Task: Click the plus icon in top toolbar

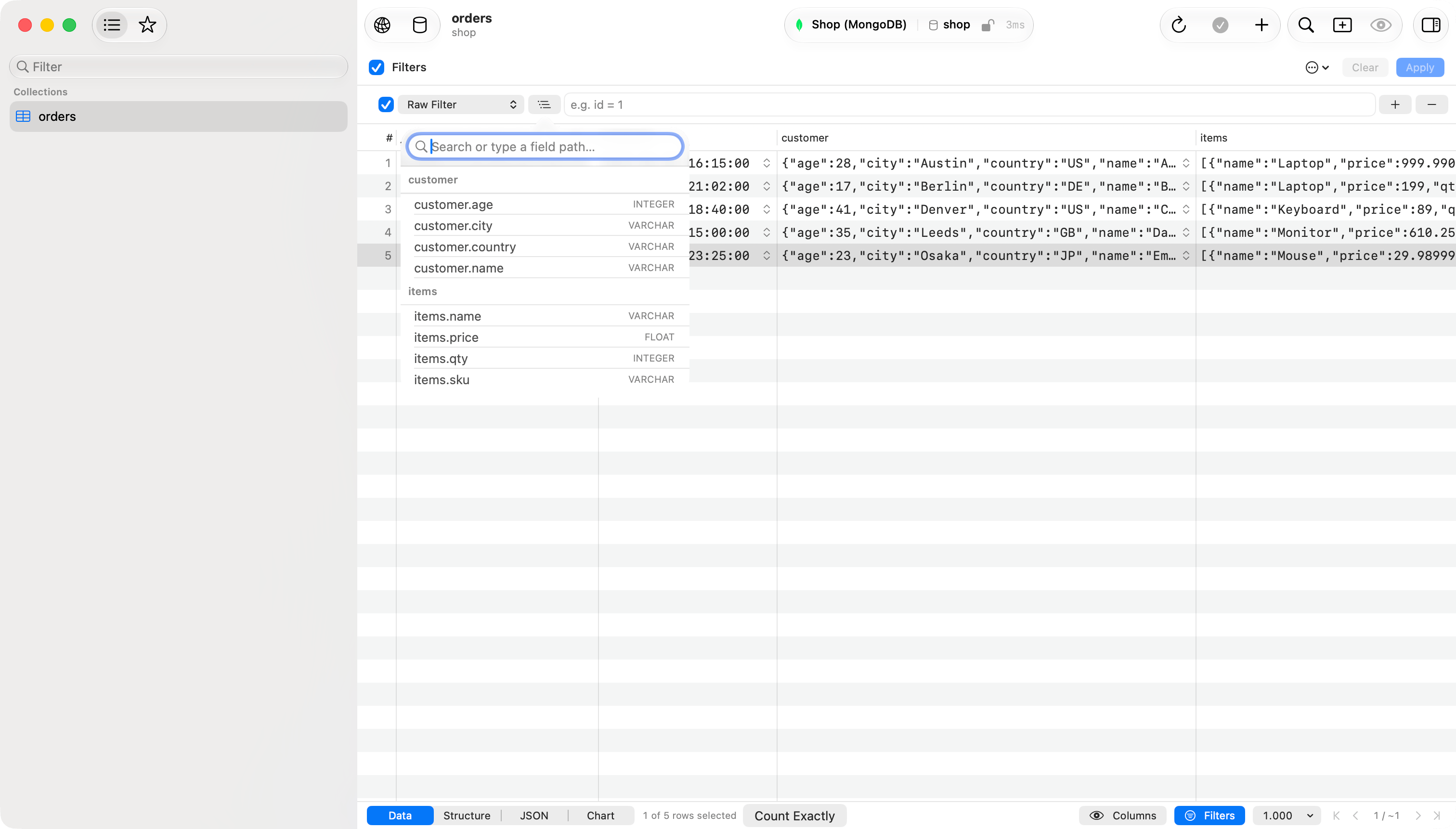Action: coord(1262,25)
